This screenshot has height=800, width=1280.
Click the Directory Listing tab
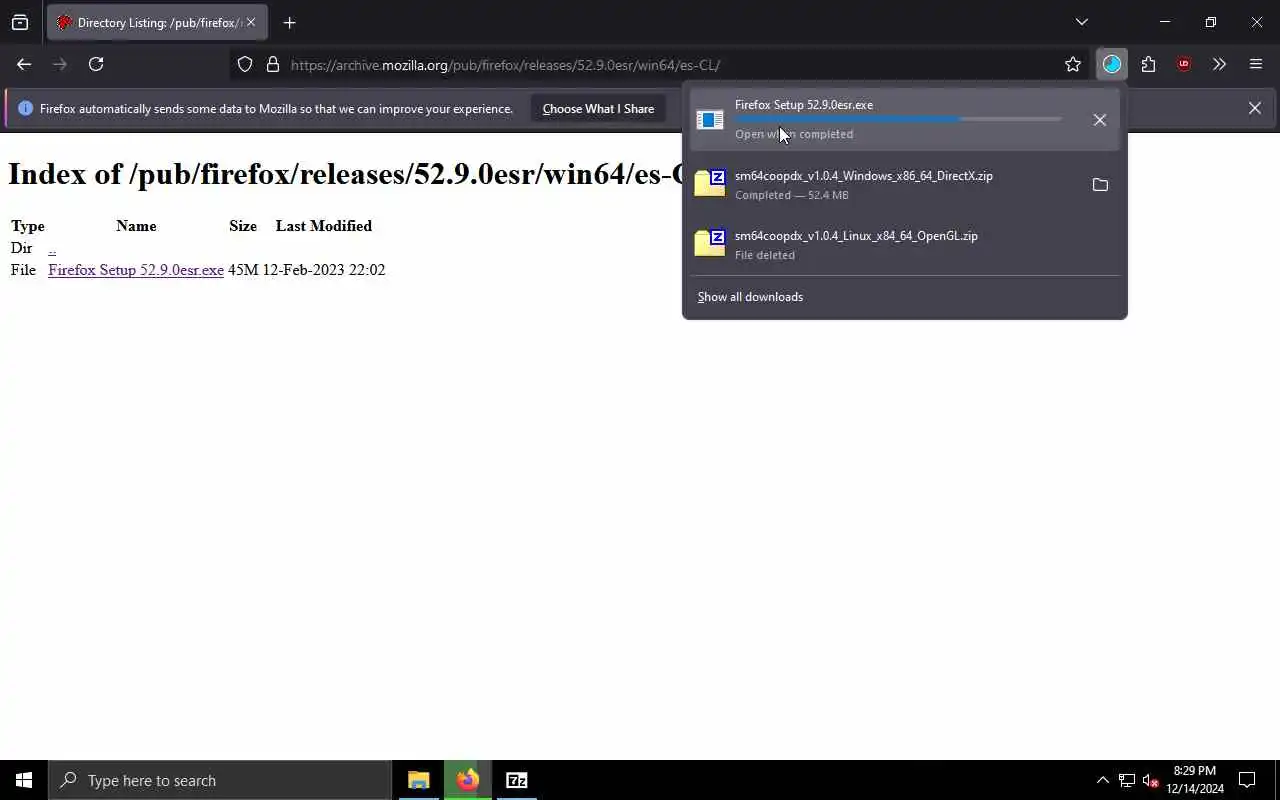click(x=157, y=22)
